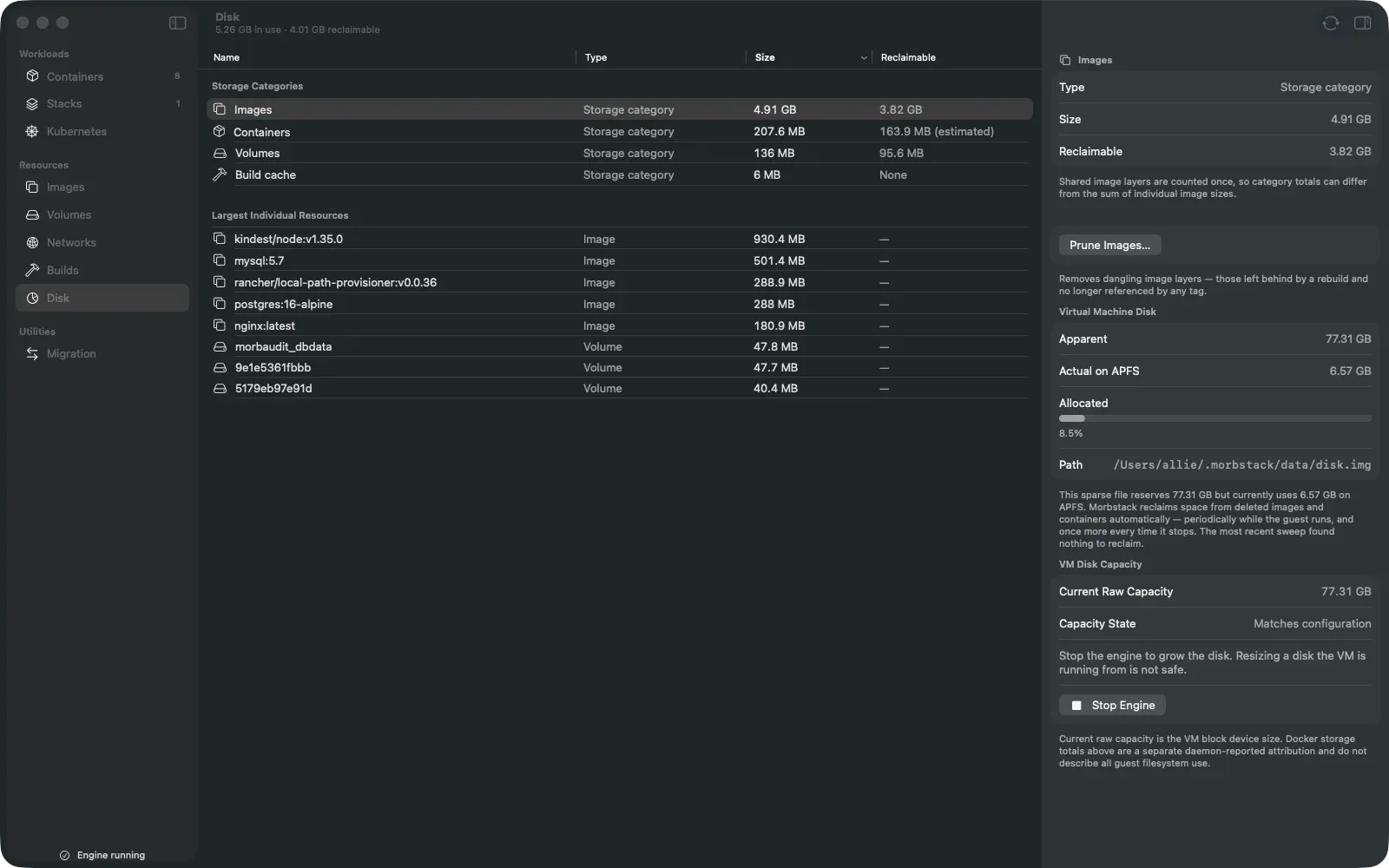Select the 9e1e5361fbbb volume row

[x=619, y=367]
